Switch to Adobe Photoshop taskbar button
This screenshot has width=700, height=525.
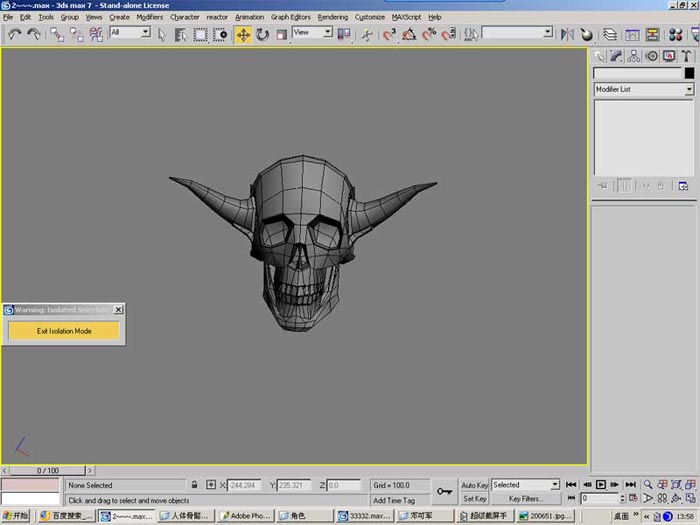coord(245,516)
